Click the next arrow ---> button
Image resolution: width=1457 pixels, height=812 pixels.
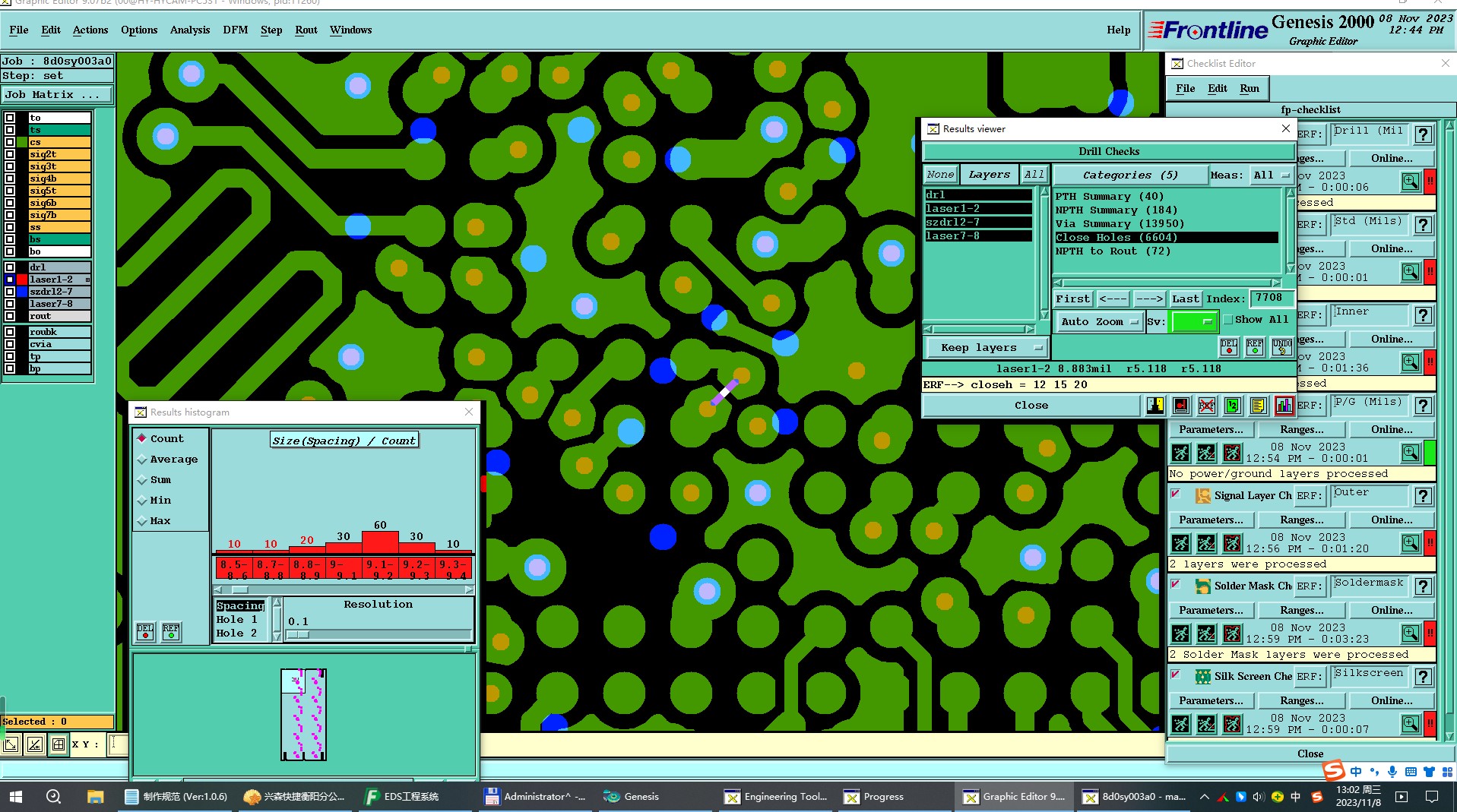click(x=1149, y=299)
